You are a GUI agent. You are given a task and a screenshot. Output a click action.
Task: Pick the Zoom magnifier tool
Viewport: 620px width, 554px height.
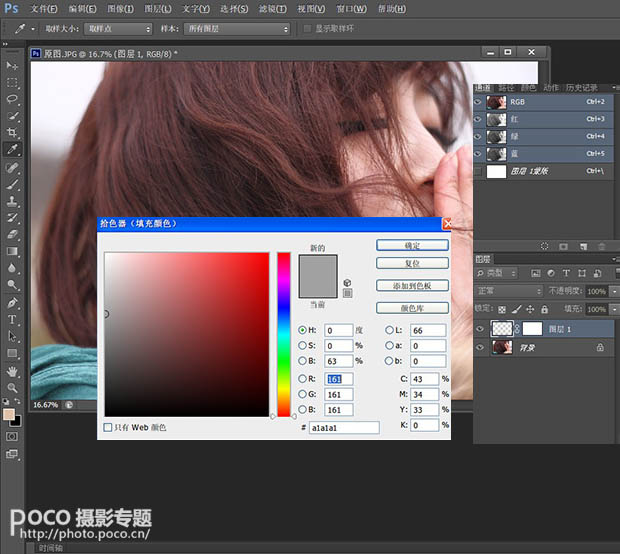[x=13, y=388]
